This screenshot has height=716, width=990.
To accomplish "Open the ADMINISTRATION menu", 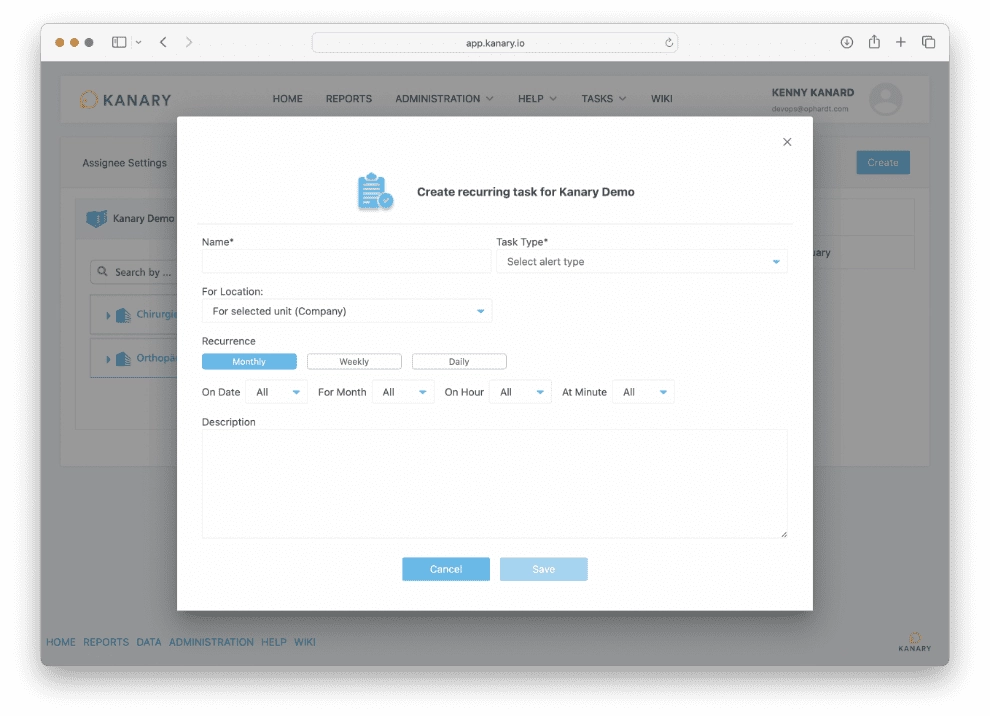I will [x=444, y=98].
